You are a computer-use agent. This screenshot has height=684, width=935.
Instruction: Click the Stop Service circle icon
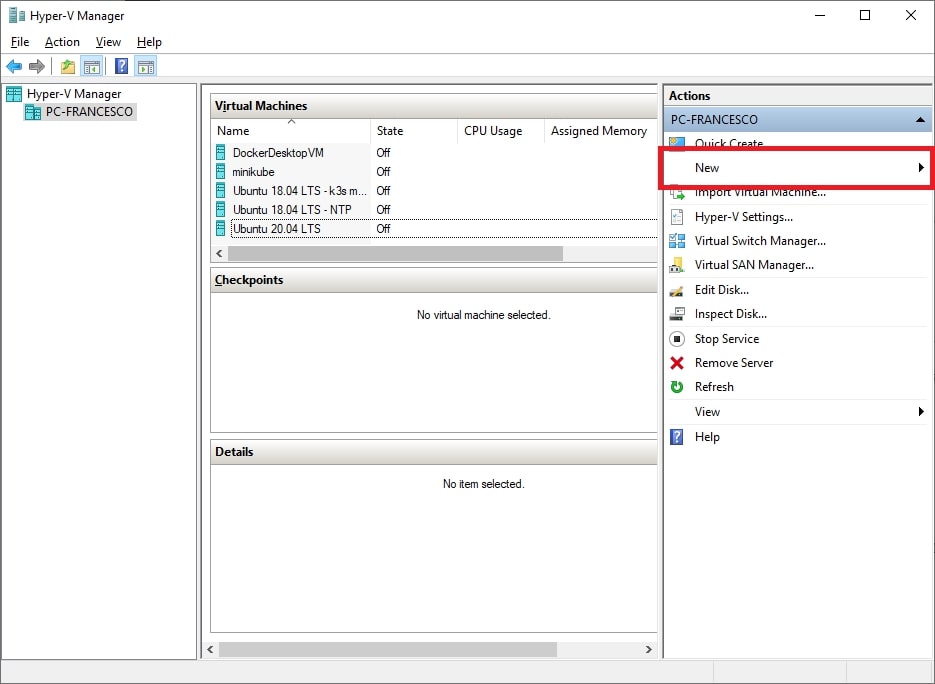coord(677,339)
